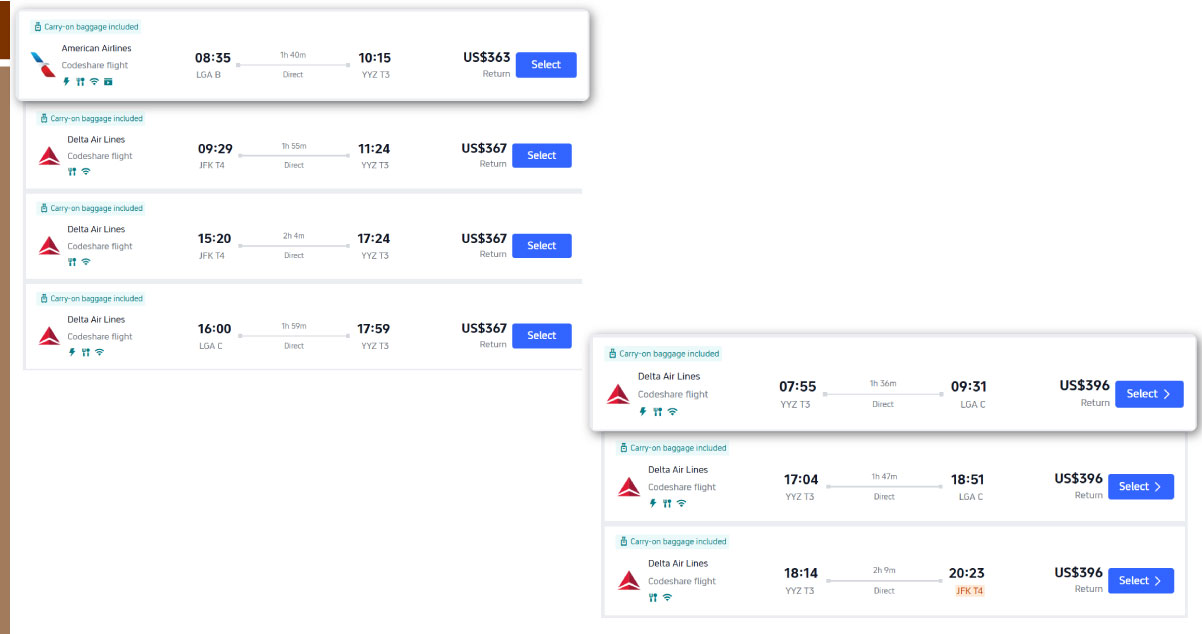Select the 17:04 return flight for US$396
1202x634 pixels.
(1140, 487)
